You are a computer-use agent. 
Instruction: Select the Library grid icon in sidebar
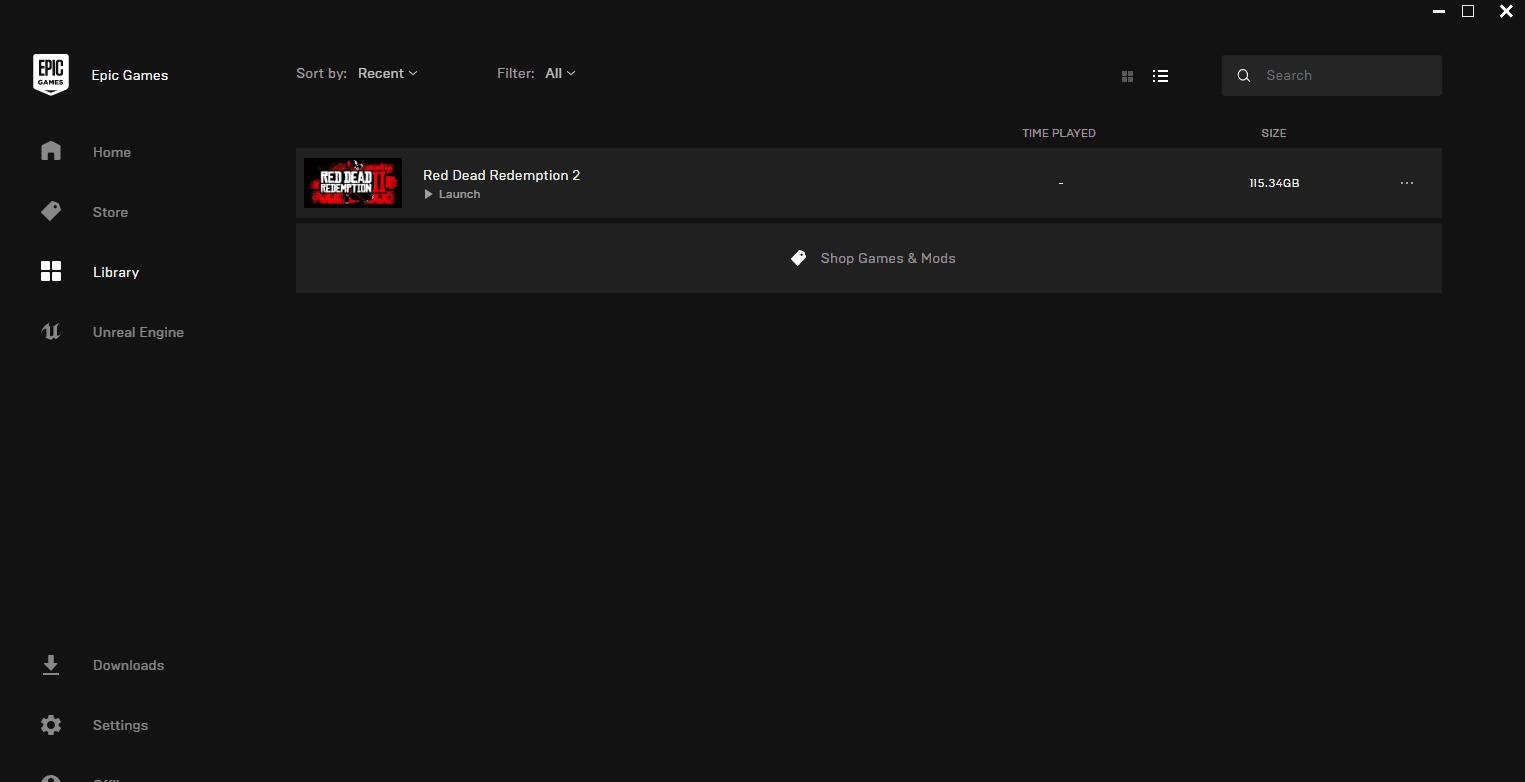click(51, 271)
